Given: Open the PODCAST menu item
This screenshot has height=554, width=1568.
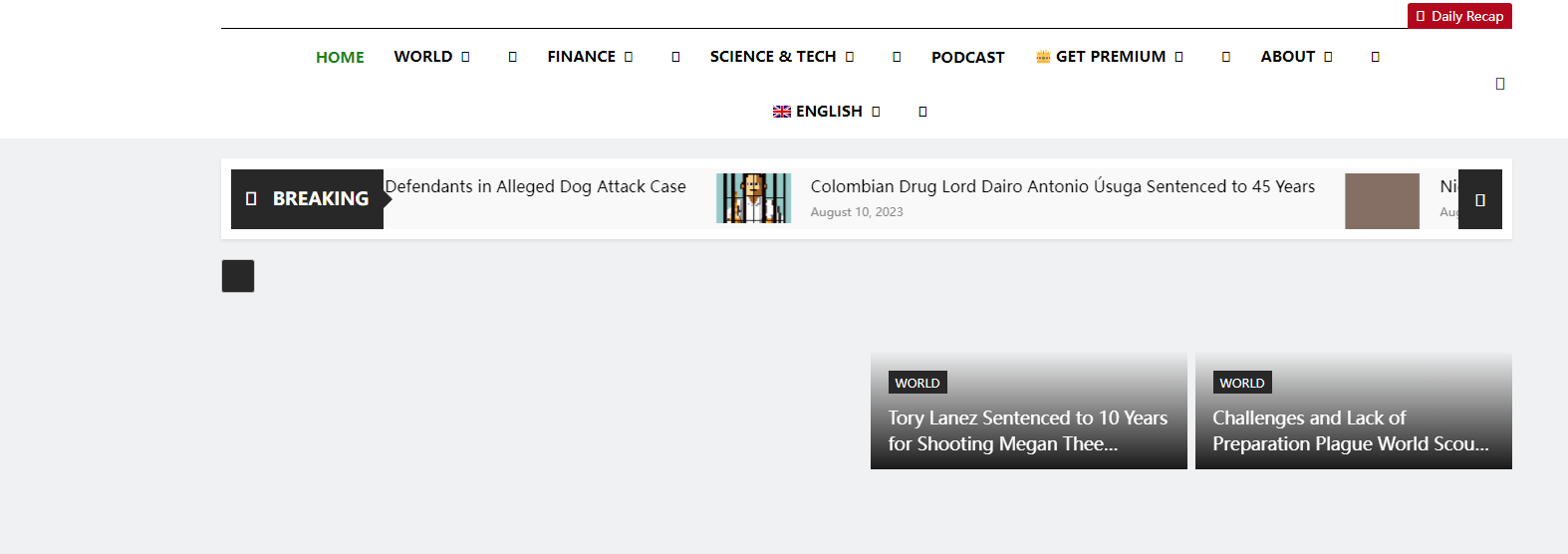Looking at the screenshot, I should pos(967,58).
